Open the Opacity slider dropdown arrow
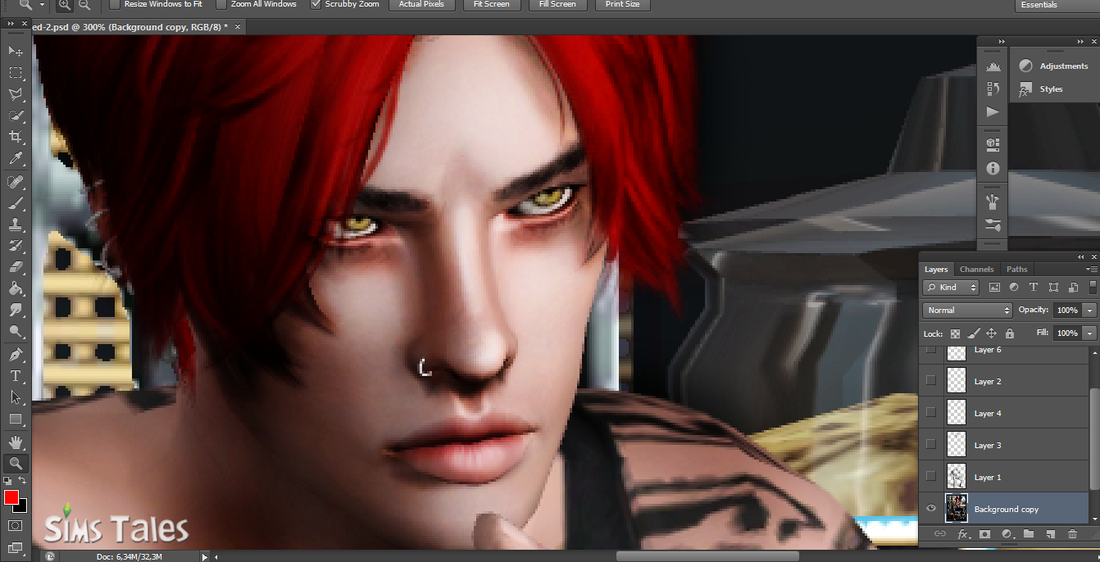This screenshot has width=1100, height=562. point(1089,310)
